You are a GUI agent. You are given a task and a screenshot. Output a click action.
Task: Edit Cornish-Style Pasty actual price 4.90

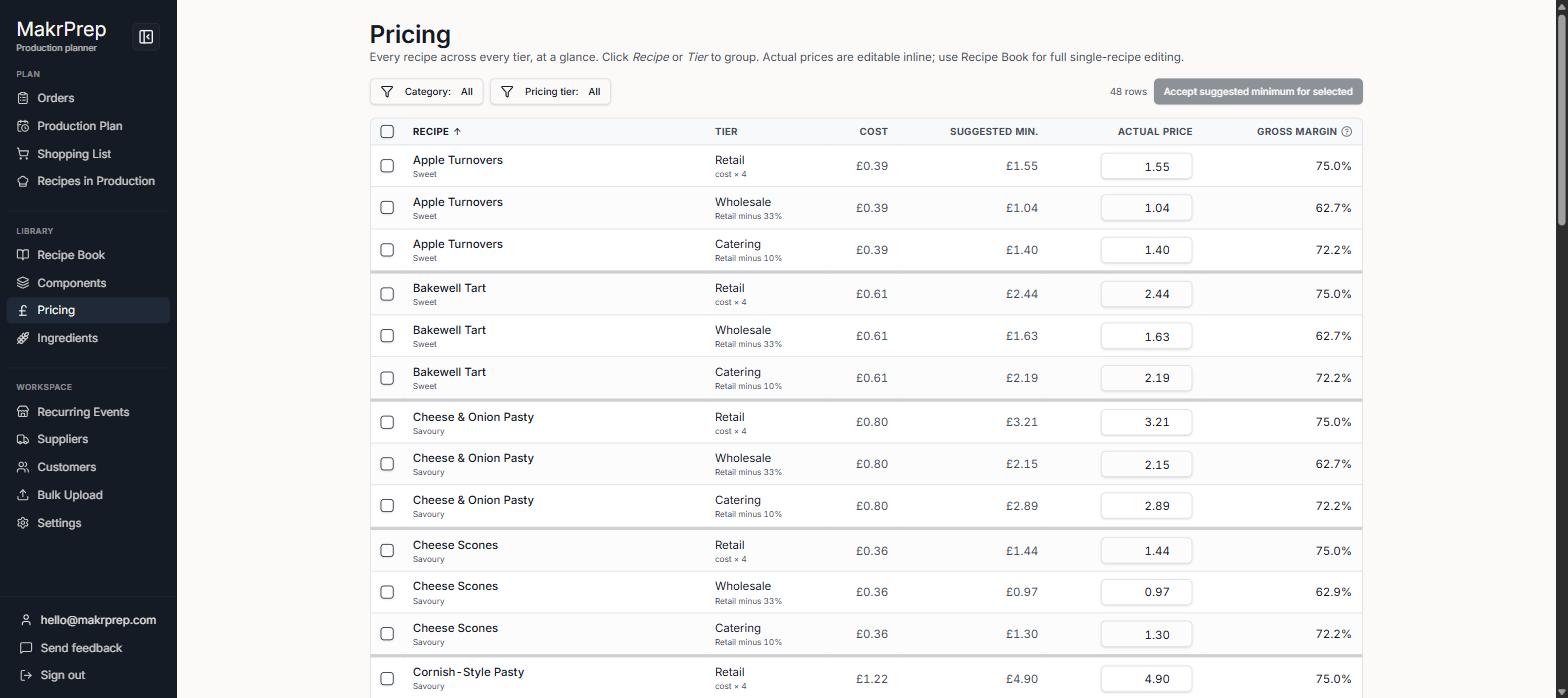[1146, 679]
